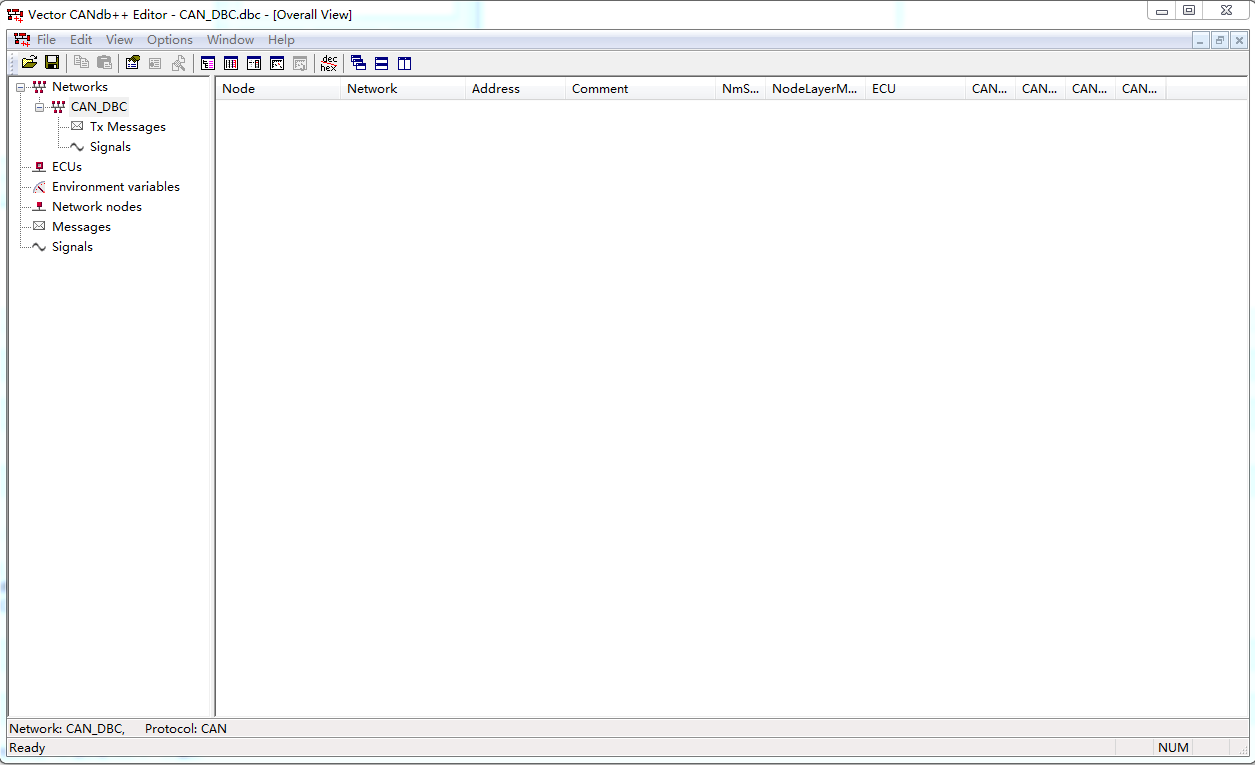The height and width of the screenshot is (765, 1255).
Task: Click the top-level Messages envelope icon
Action: tap(39, 226)
